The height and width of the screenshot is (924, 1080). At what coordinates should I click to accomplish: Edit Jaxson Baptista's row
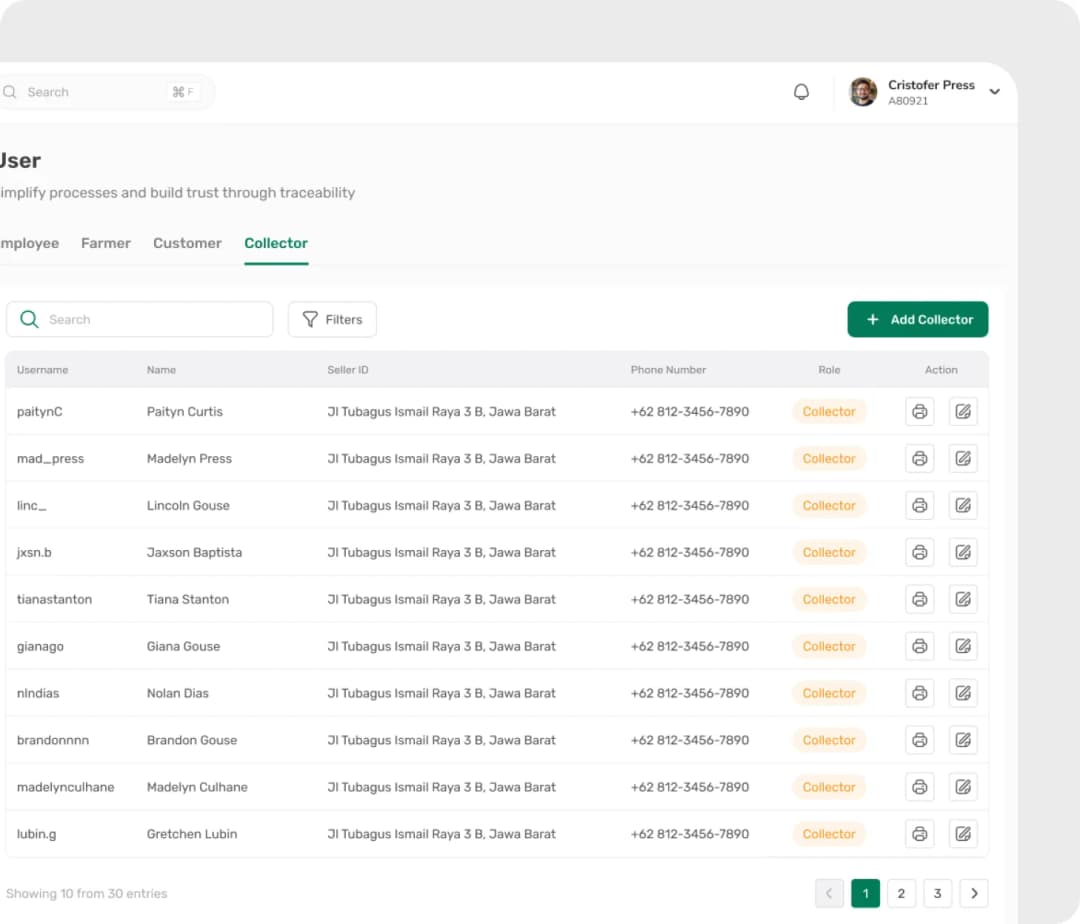(x=963, y=552)
